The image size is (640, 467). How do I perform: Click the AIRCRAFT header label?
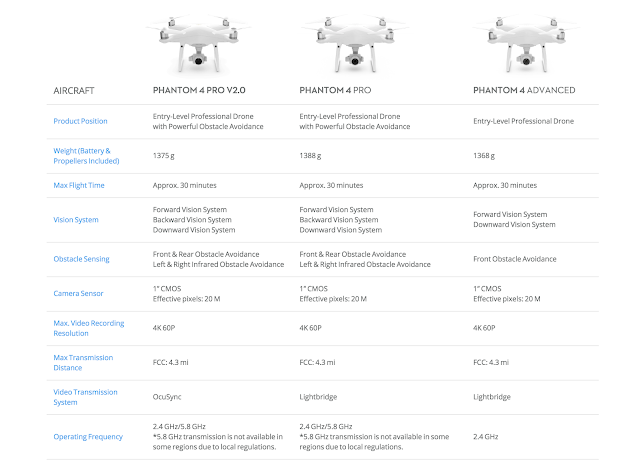[x=75, y=90]
